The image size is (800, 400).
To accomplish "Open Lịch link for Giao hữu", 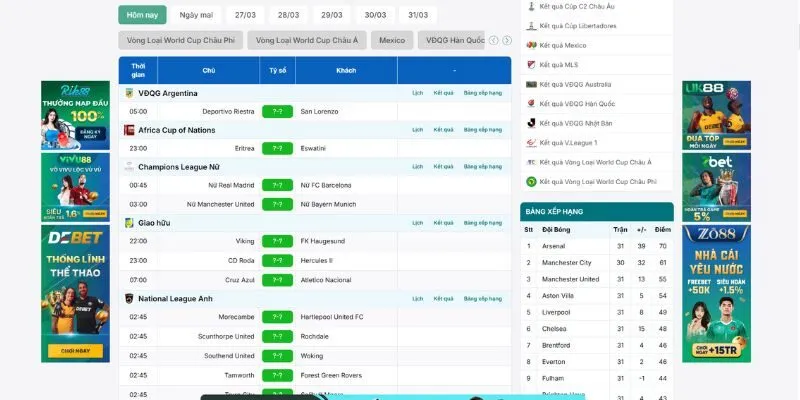I will [417, 223].
